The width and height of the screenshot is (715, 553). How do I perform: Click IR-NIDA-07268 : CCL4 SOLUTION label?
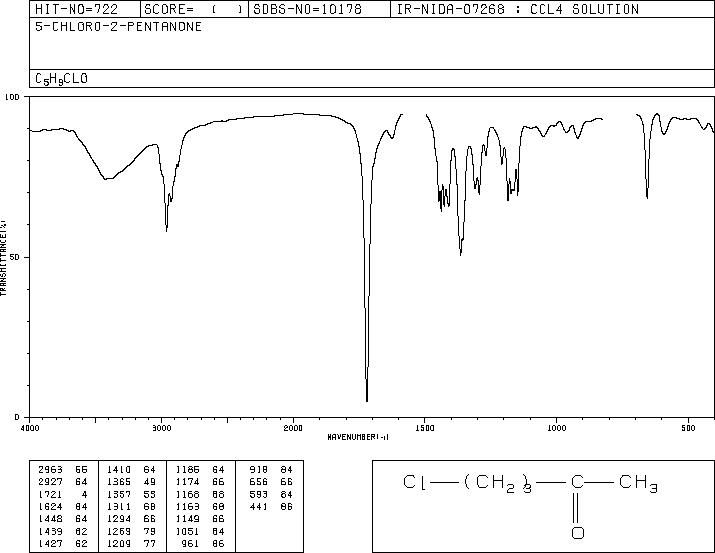(518, 9)
